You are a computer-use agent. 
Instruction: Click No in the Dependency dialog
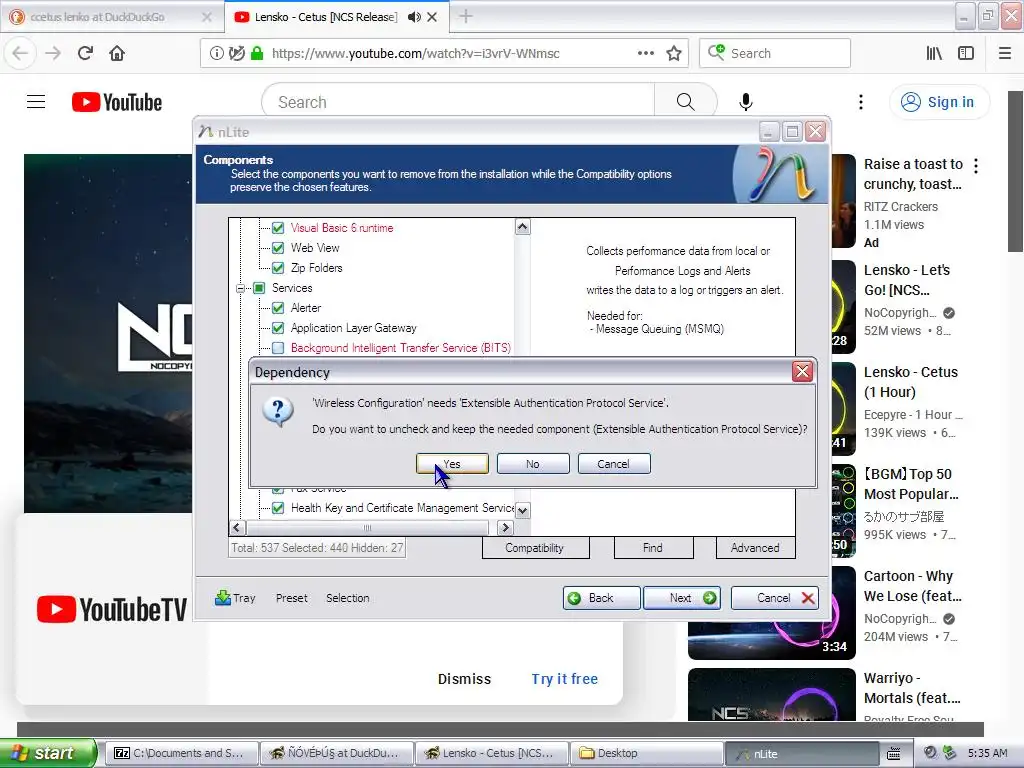coord(533,464)
